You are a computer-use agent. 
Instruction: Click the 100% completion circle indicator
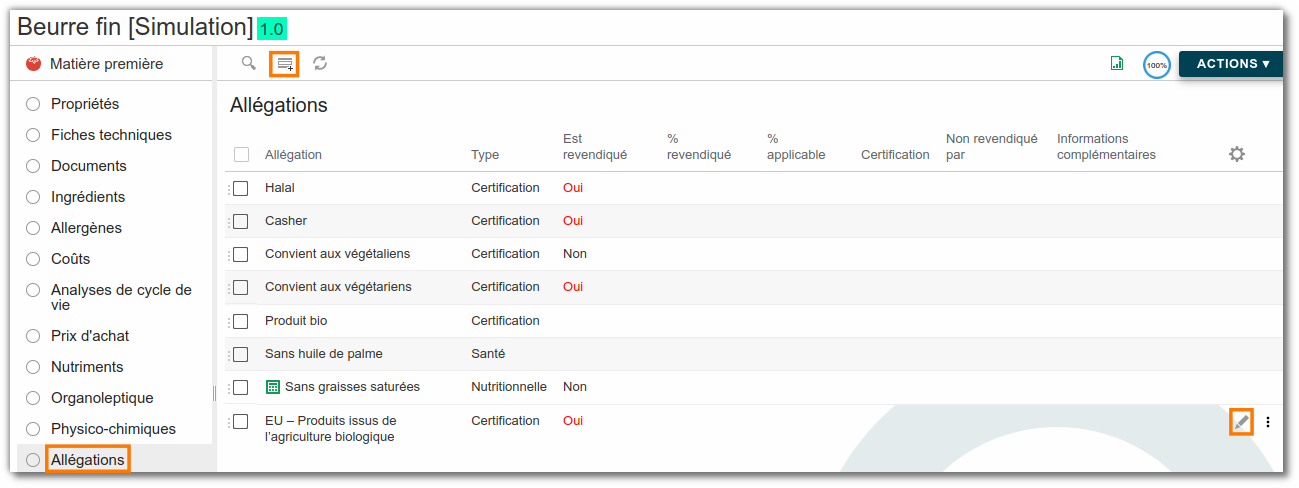point(1157,65)
